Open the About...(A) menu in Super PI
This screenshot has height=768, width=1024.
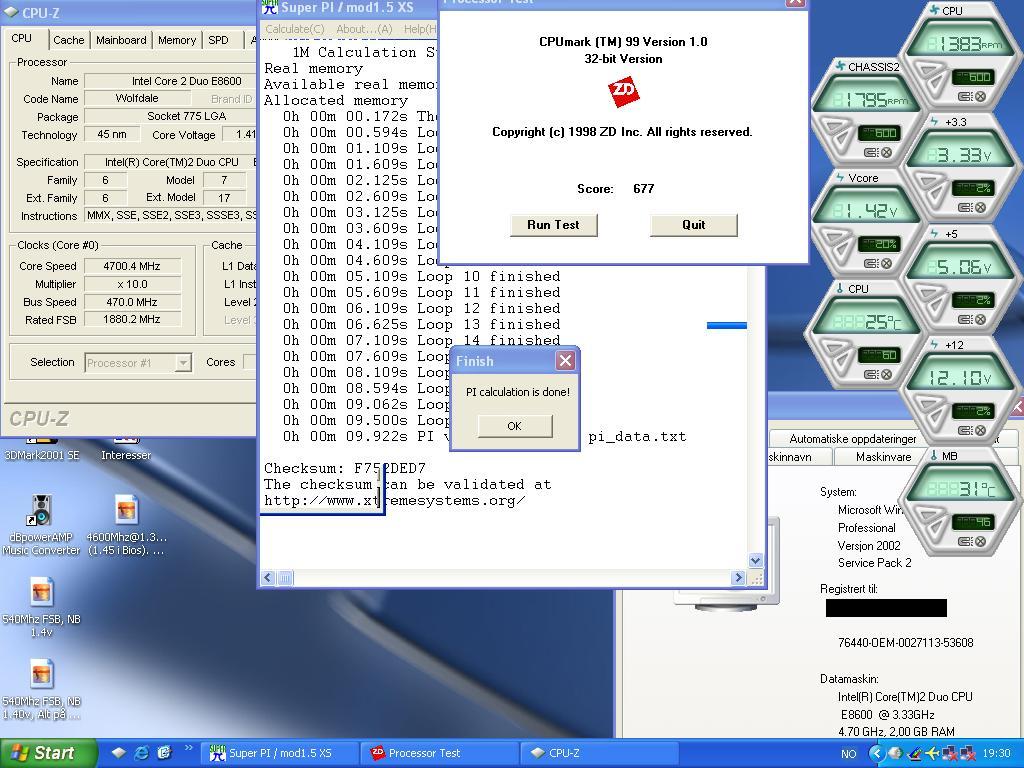point(364,29)
